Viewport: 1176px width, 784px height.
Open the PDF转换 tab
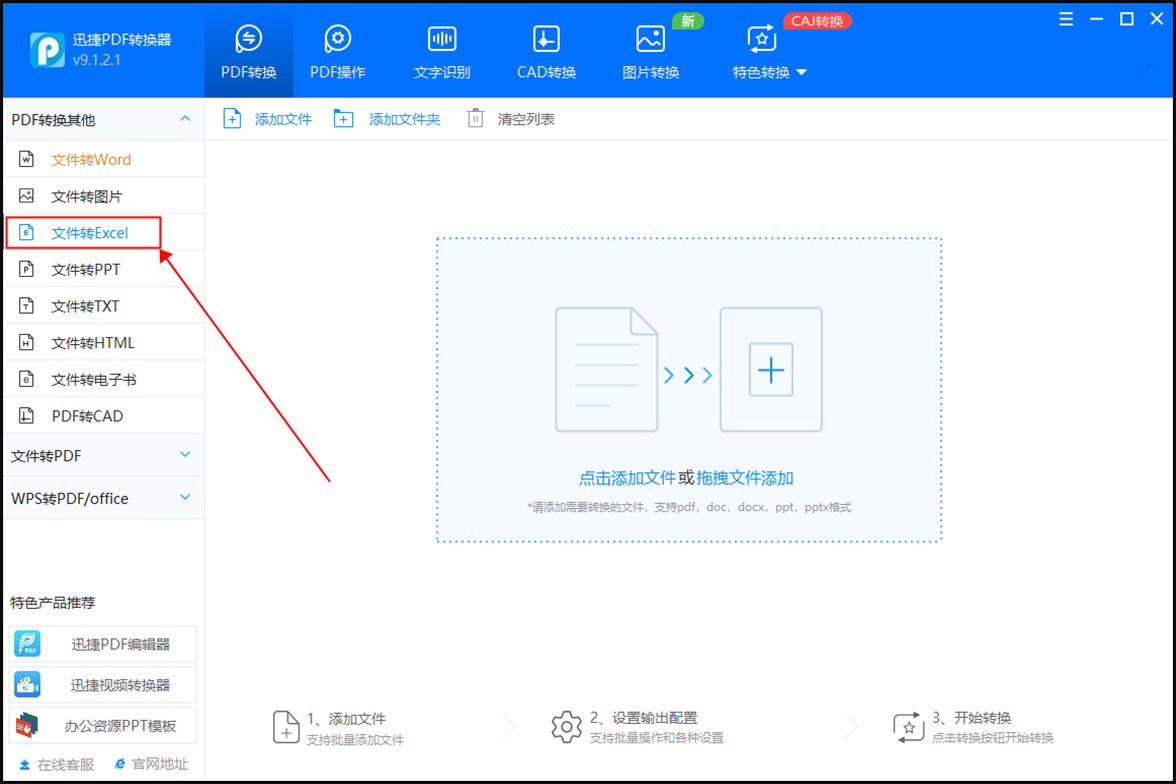(248, 52)
